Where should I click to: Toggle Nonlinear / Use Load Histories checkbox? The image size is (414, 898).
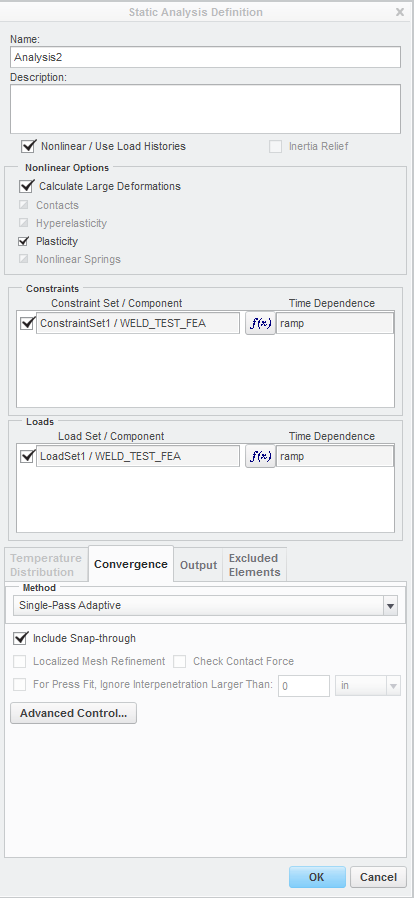(29, 146)
